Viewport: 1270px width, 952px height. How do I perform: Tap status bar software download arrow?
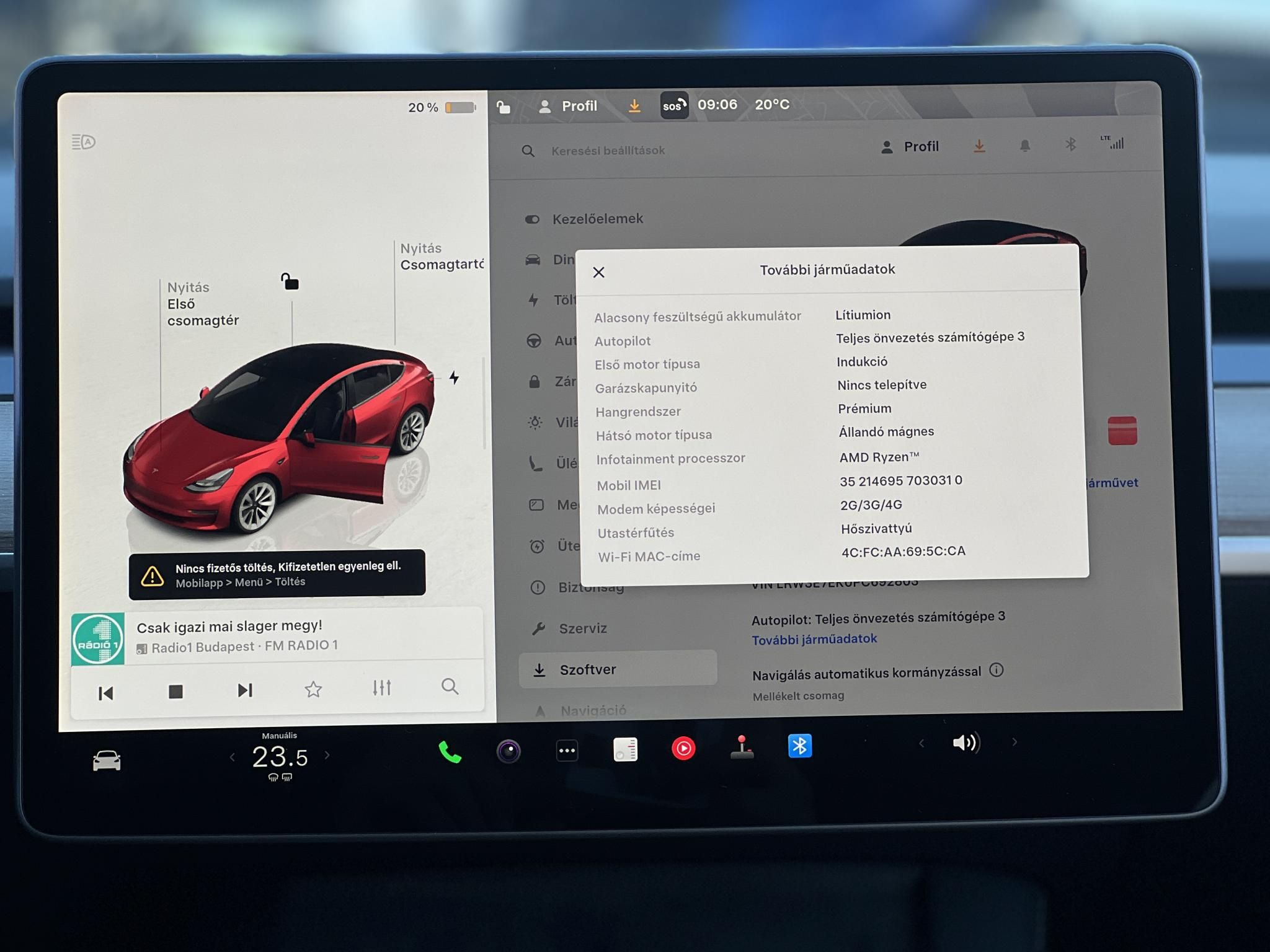[634, 106]
